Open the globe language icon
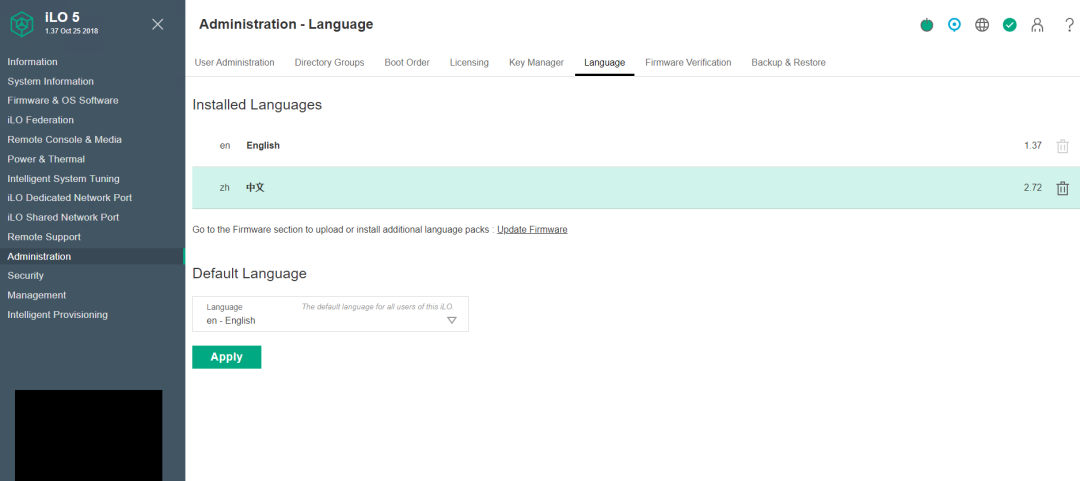This screenshot has height=481, width=1080. 982,25
